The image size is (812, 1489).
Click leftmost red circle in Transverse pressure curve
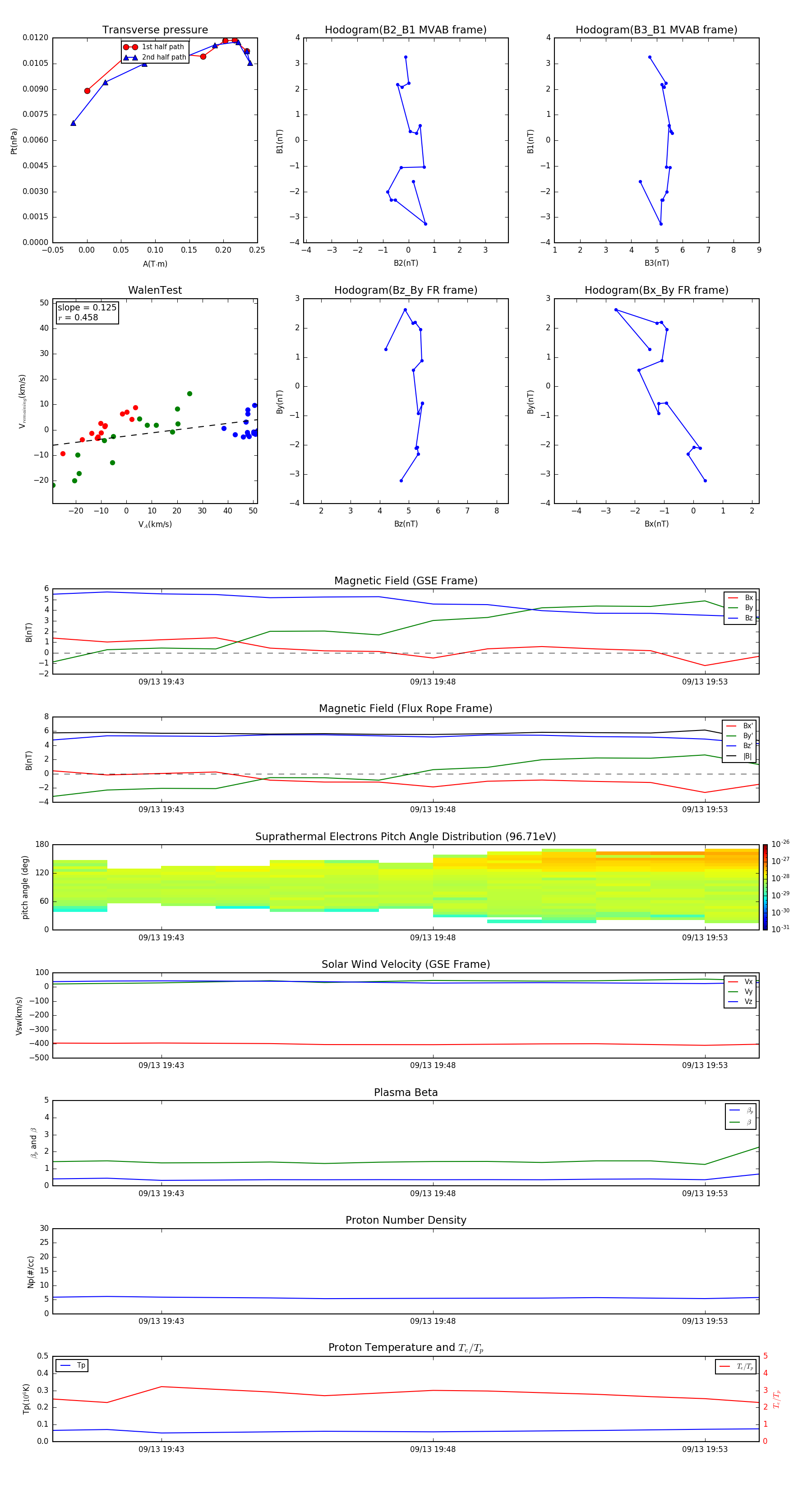pos(87,91)
